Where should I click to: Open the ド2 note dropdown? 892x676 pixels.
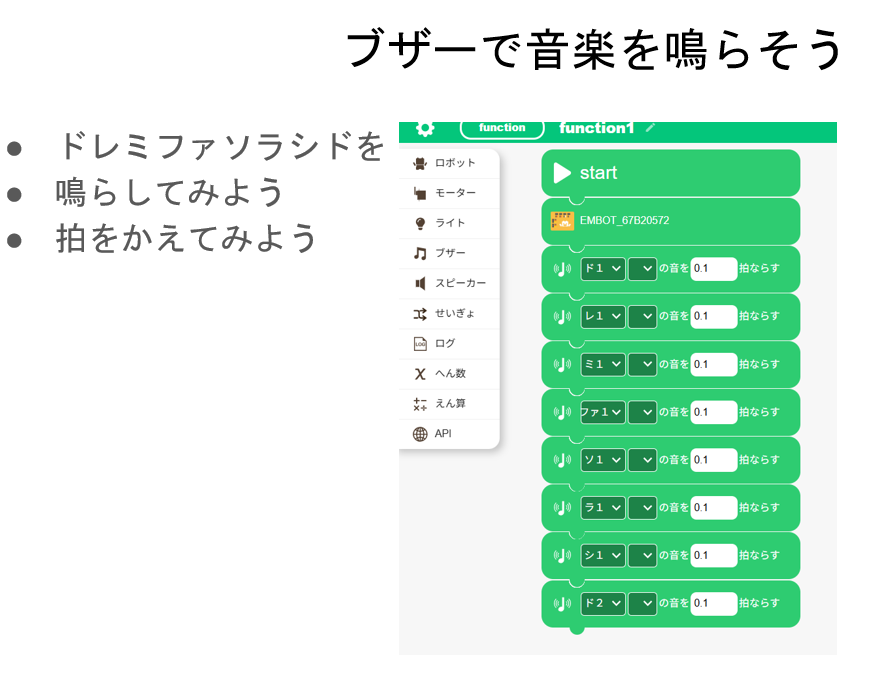(602, 603)
